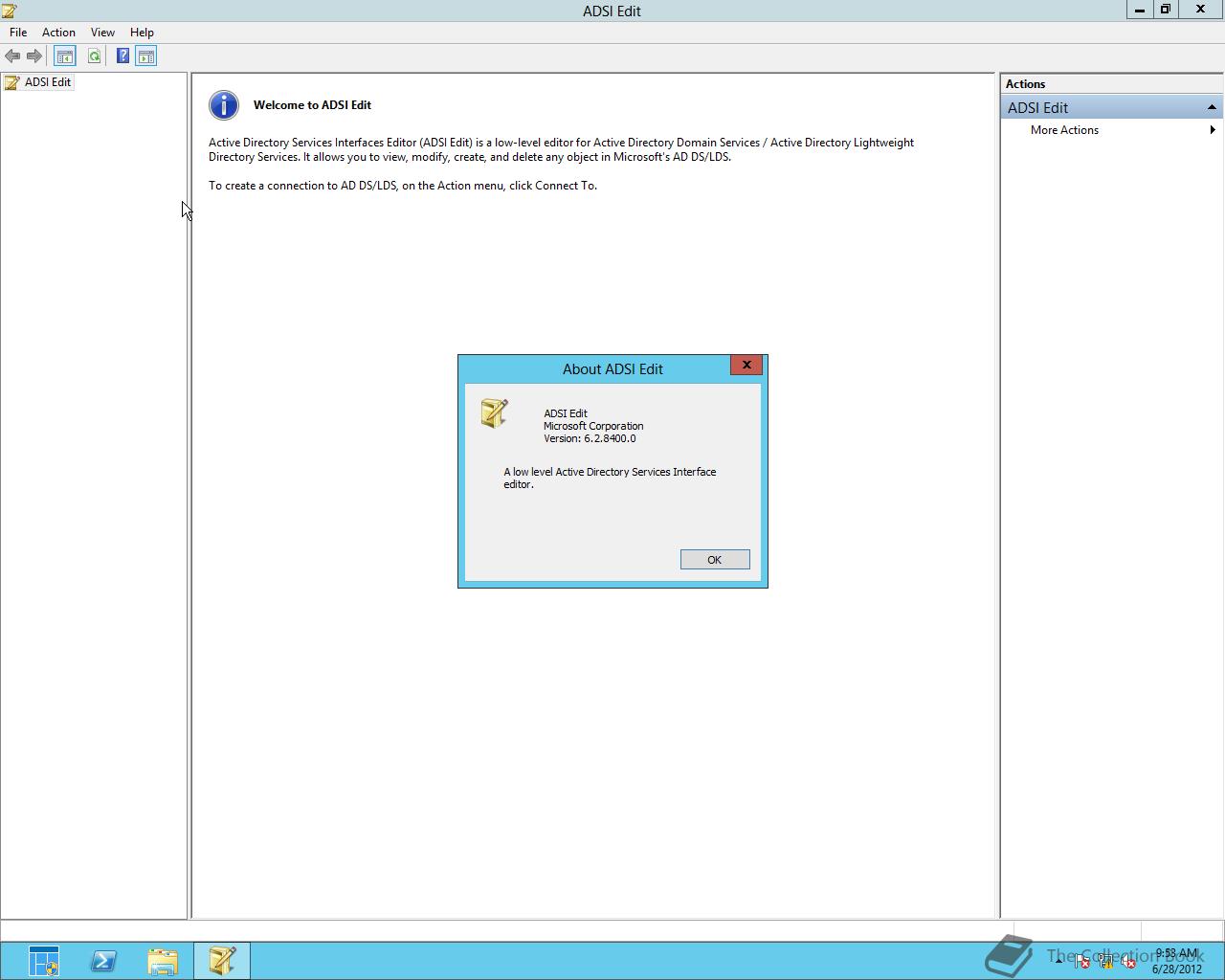Toggle Show/Hide Action Pane icon
Screen dimensions: 1225x980
(x=146, y=56)
